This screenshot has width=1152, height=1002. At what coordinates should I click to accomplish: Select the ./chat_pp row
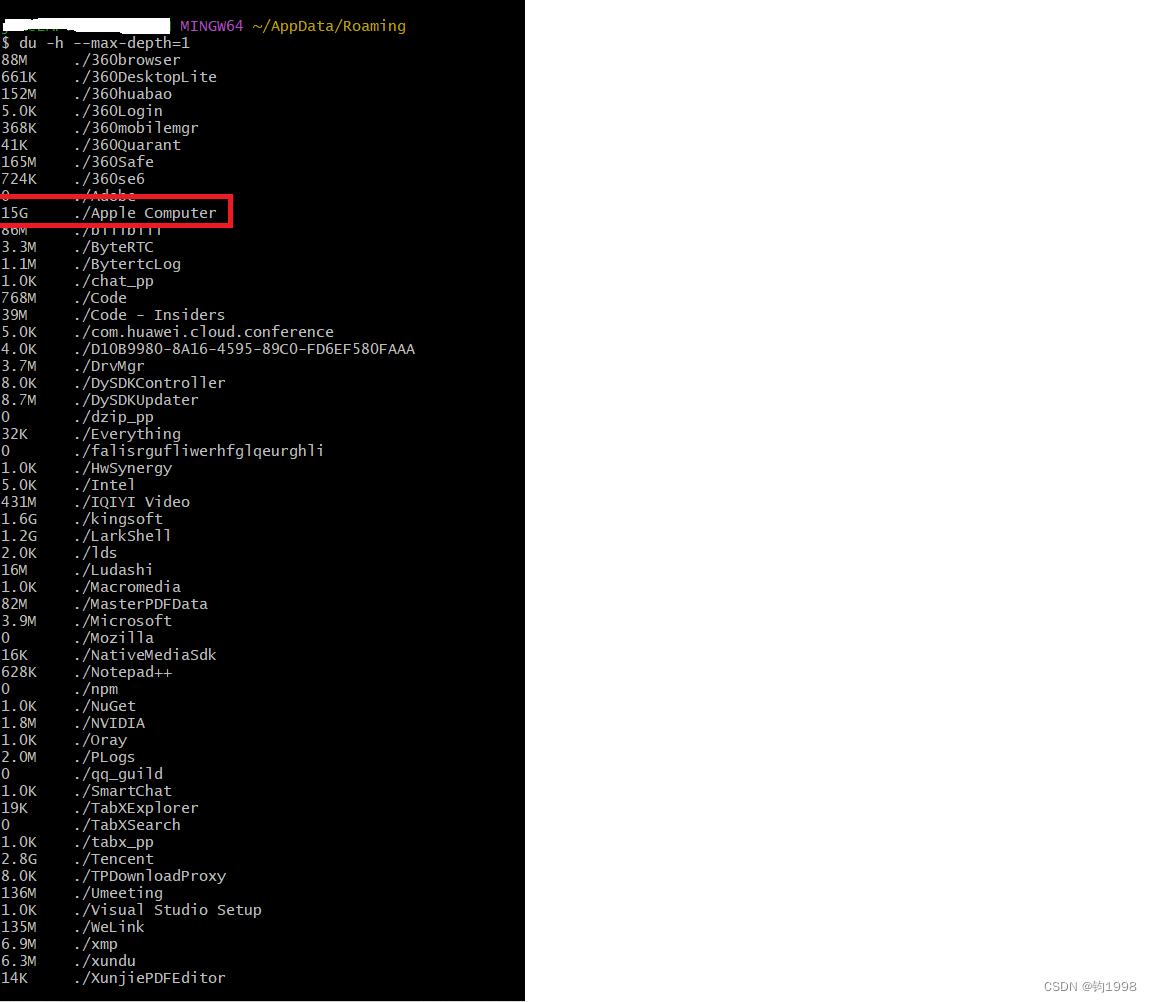click(x=77, y=281)
